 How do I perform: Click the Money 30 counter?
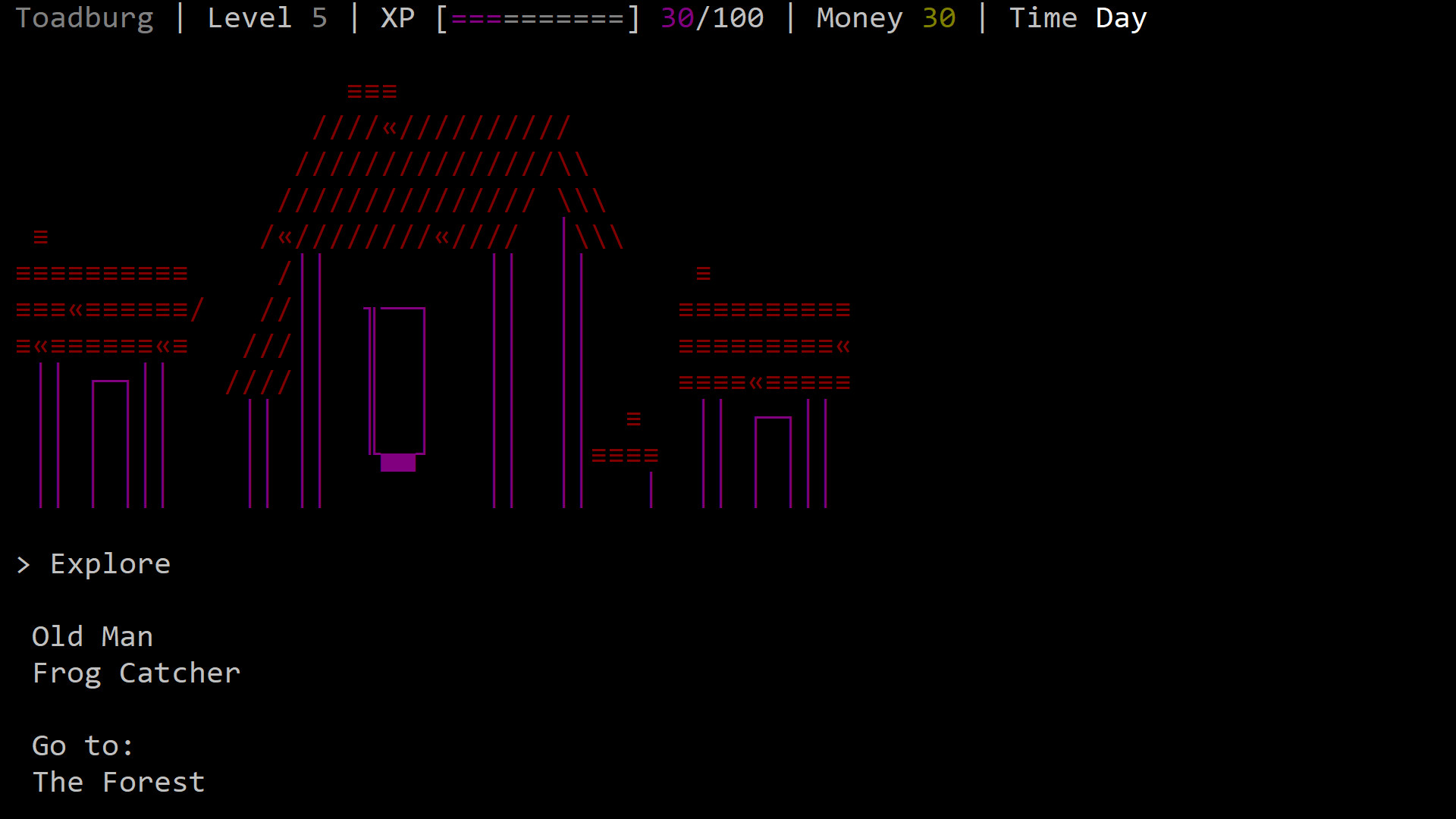pyautogui.click(x=885, y=18)
